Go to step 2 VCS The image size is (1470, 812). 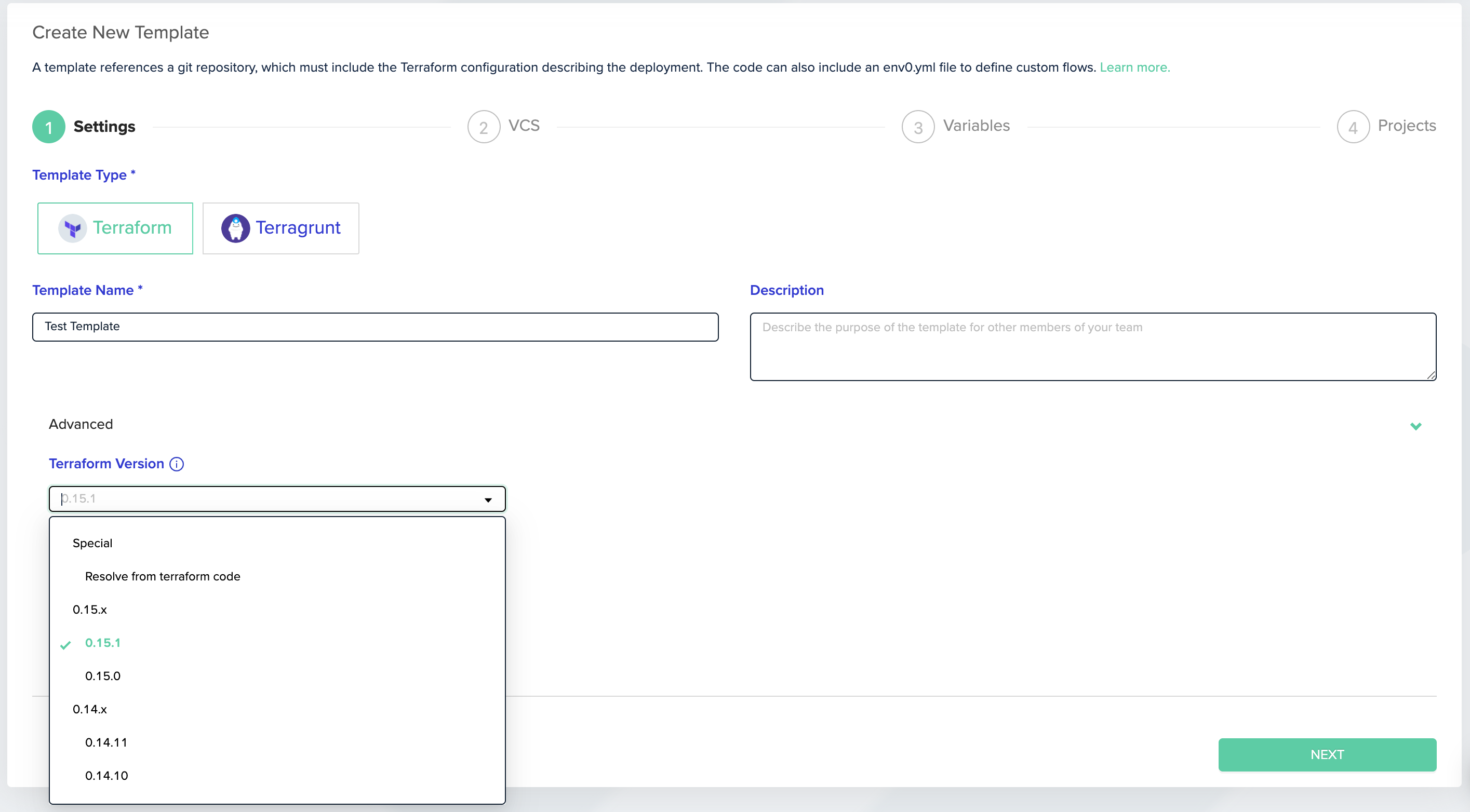tap(504, 127)
